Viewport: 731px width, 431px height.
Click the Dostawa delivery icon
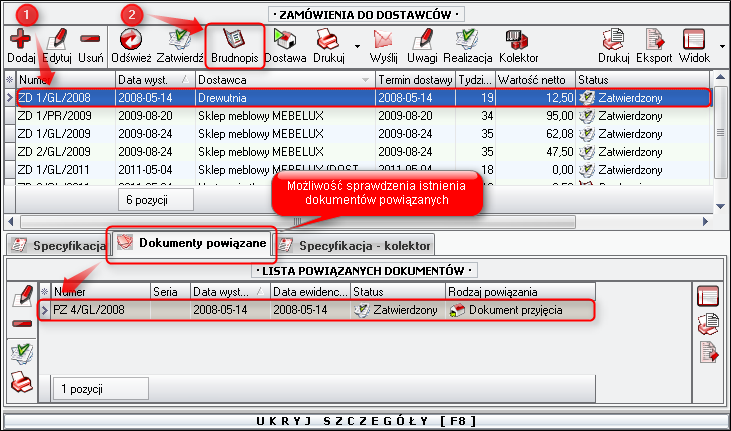point(285,42)
